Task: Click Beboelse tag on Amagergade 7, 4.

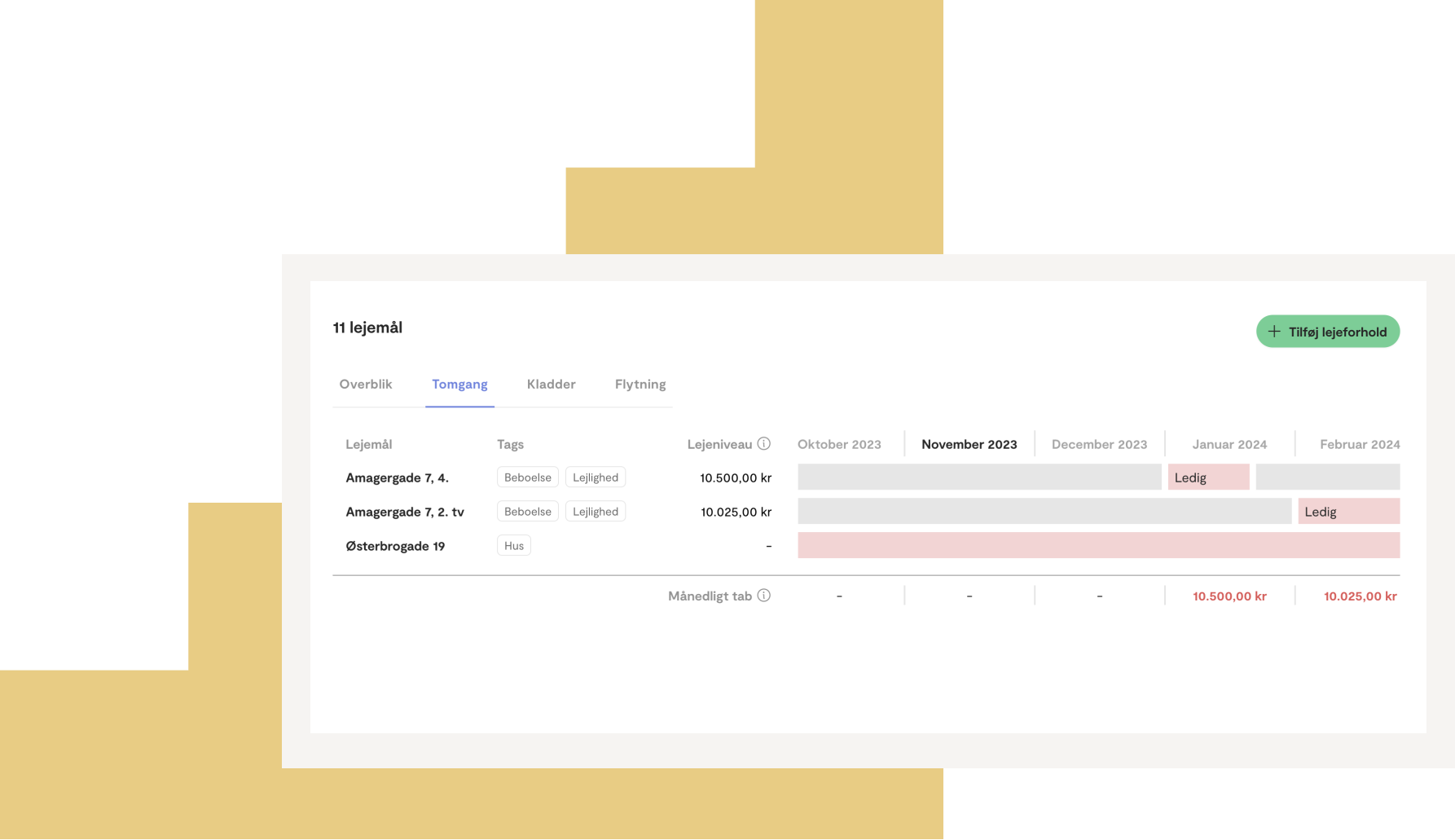Action: pos(528,477)
